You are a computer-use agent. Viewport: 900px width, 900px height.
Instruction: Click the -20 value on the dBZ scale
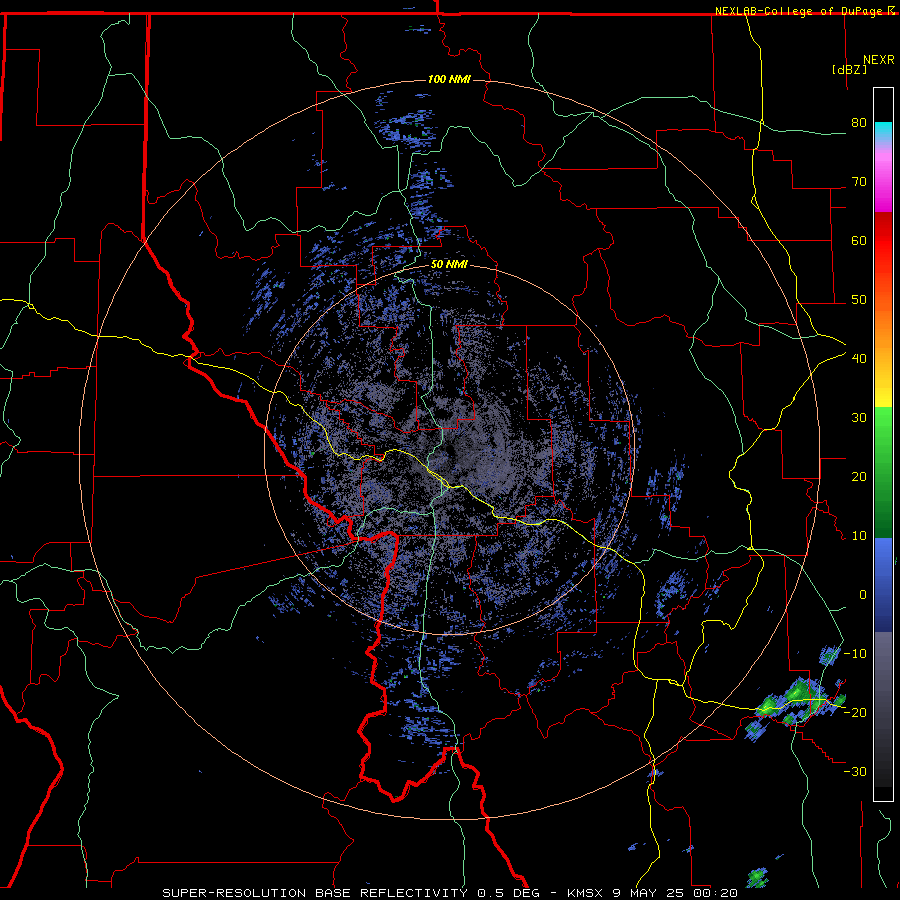click(x=855, y=712)
